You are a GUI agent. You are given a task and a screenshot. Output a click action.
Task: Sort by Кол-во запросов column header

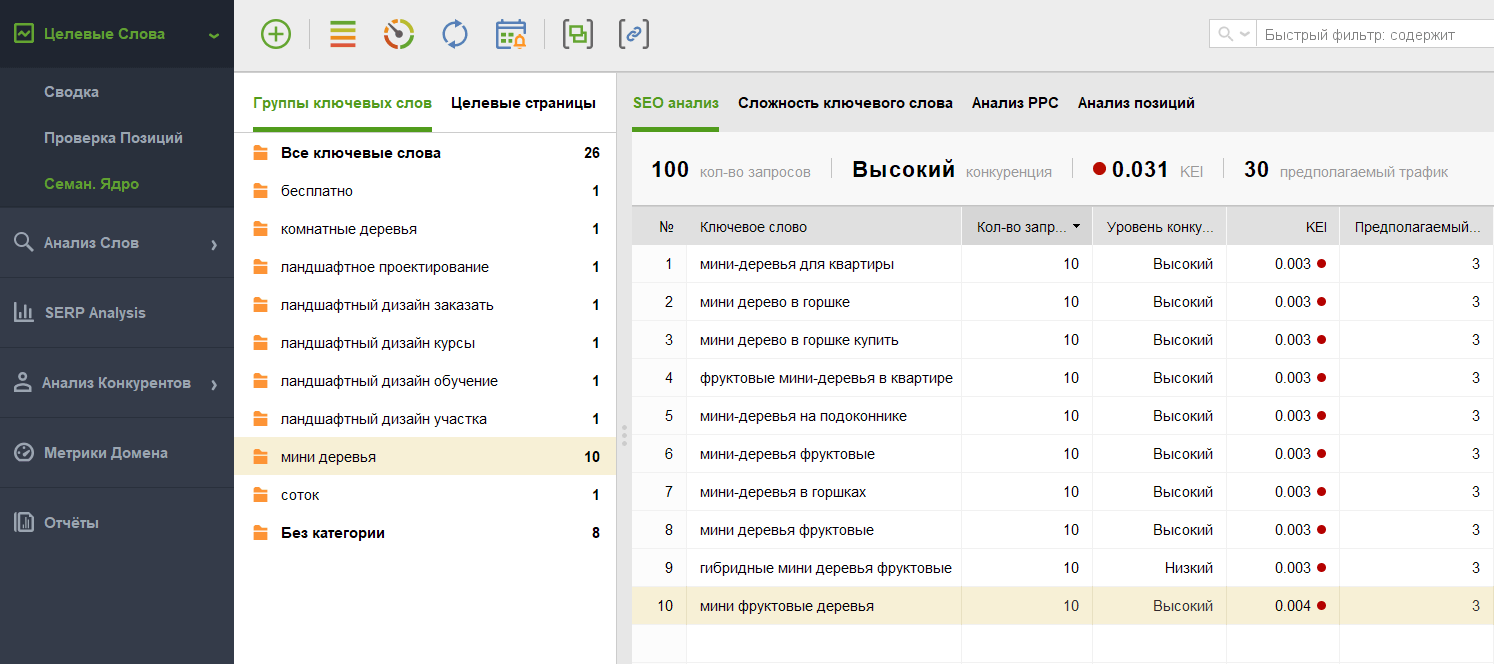(x=1027, y=227)
